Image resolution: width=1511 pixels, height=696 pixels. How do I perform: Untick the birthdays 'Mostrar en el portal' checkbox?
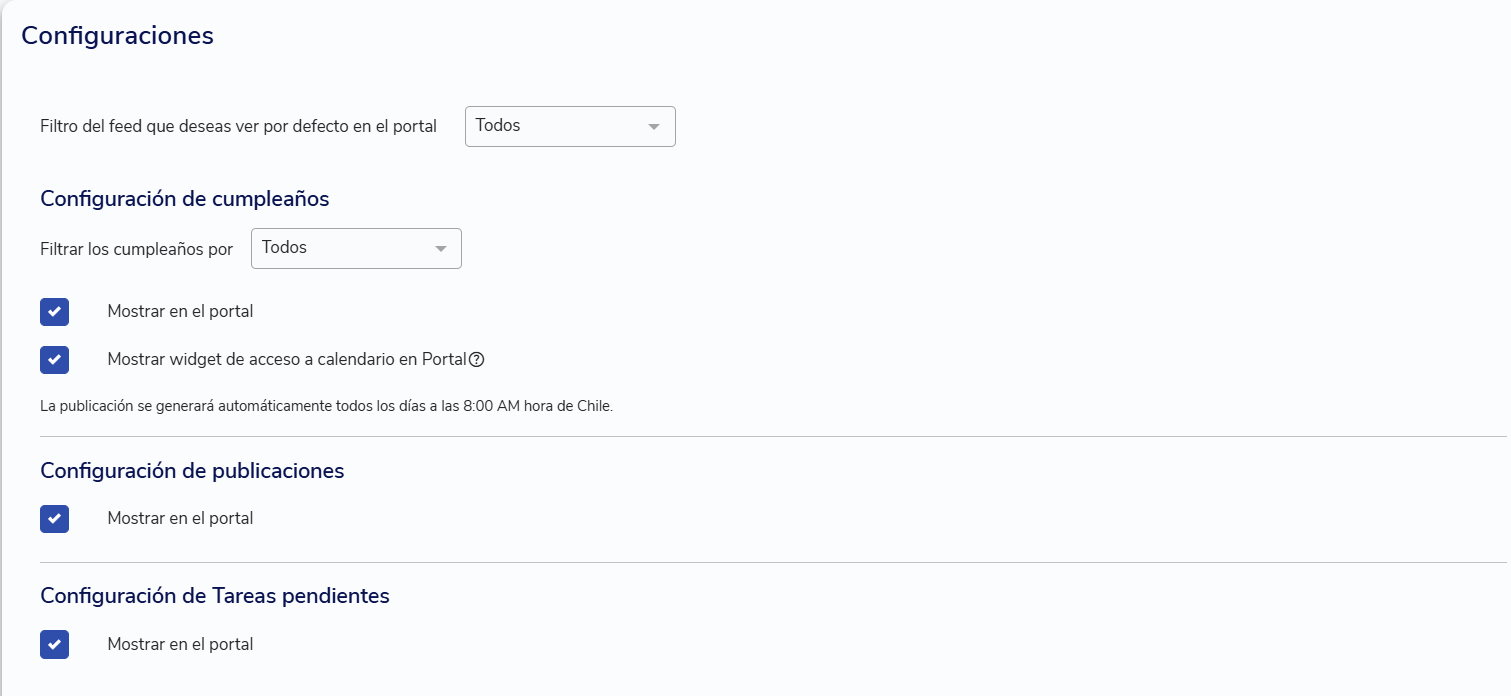(x=55, y=312)
